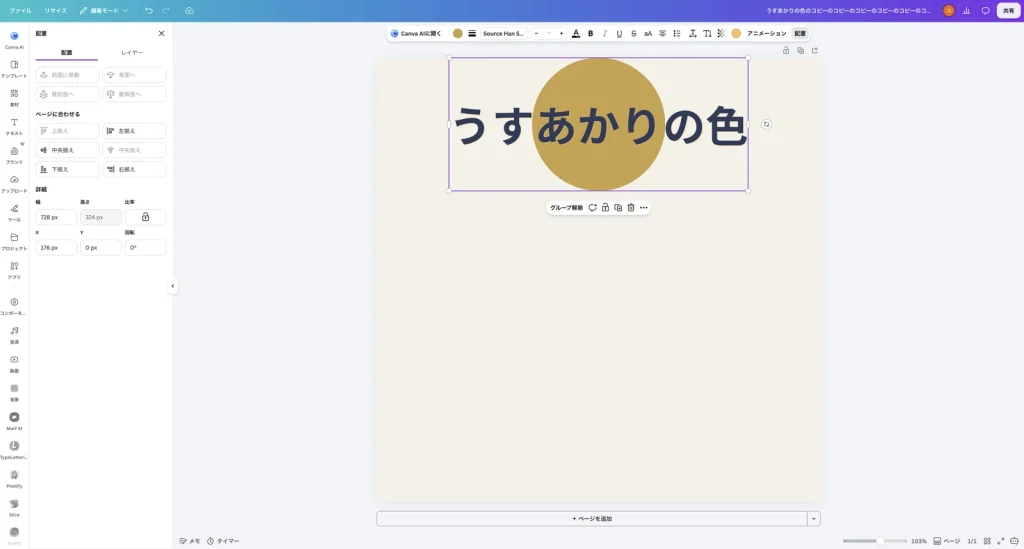Click the ページを追加 (Add page) button
Viewport: 1024px width, 549px height.
click(x=592, y=518)
